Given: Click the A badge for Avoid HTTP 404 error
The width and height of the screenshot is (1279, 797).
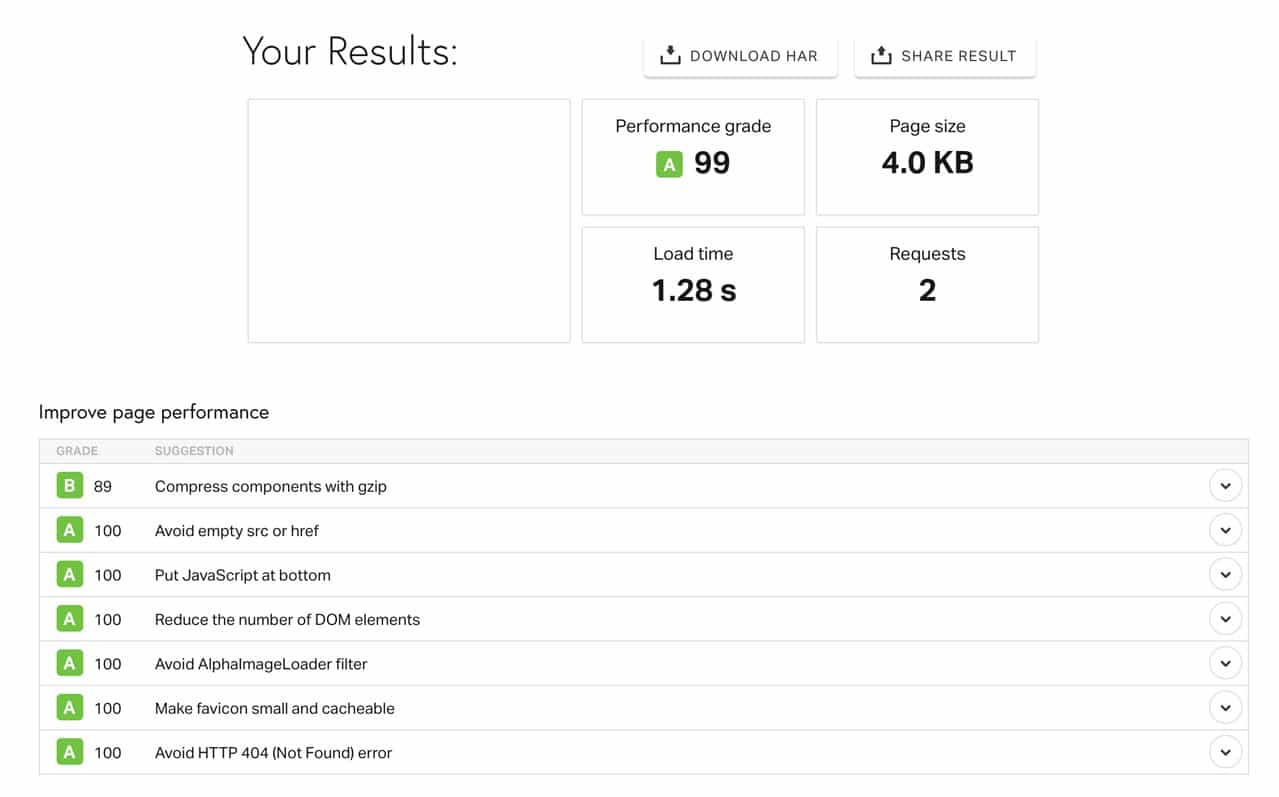Looking at the screenshot, I should coord(69,751).
